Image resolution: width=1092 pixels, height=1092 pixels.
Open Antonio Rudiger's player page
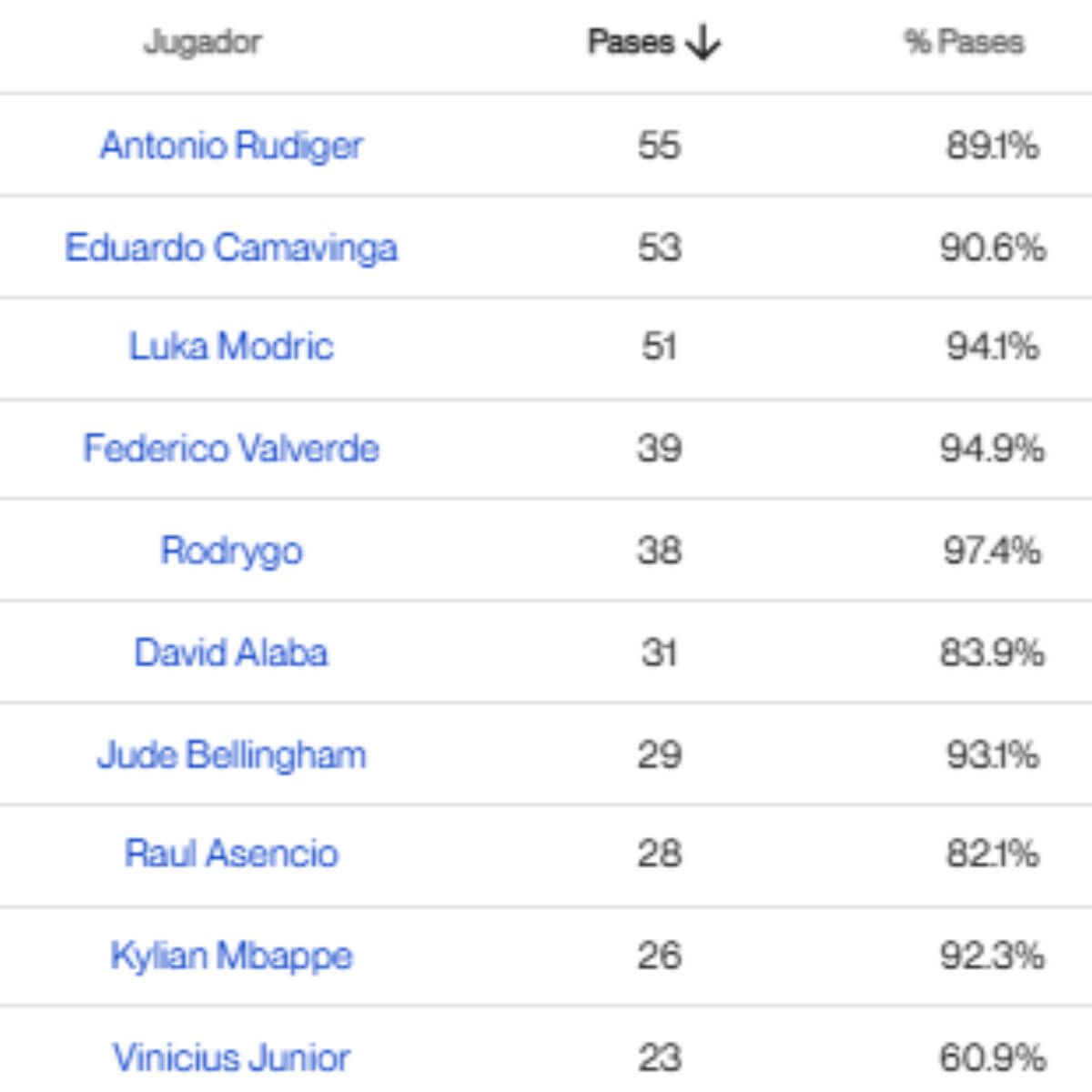point(233,144)
